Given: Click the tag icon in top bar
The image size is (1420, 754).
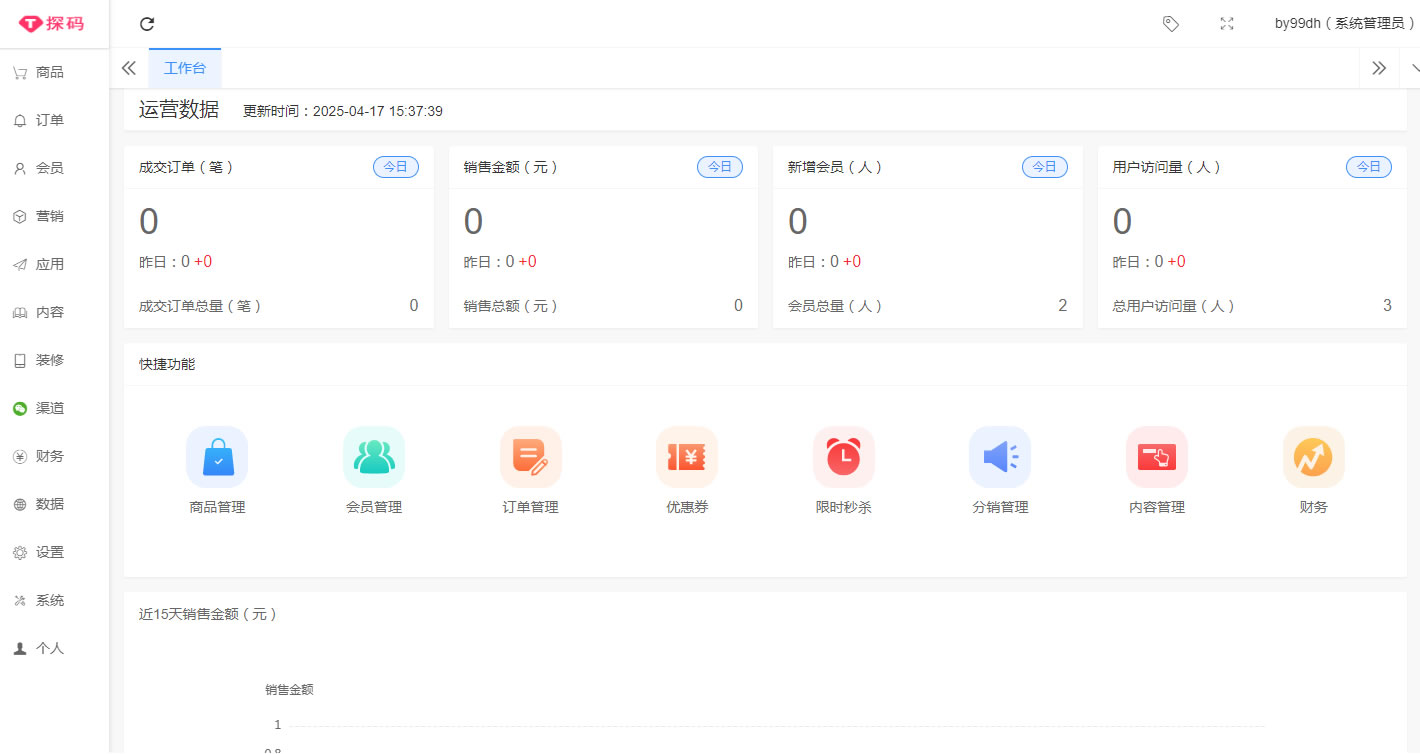Looking at the screenshot, I should click(x=1171, y=24).
